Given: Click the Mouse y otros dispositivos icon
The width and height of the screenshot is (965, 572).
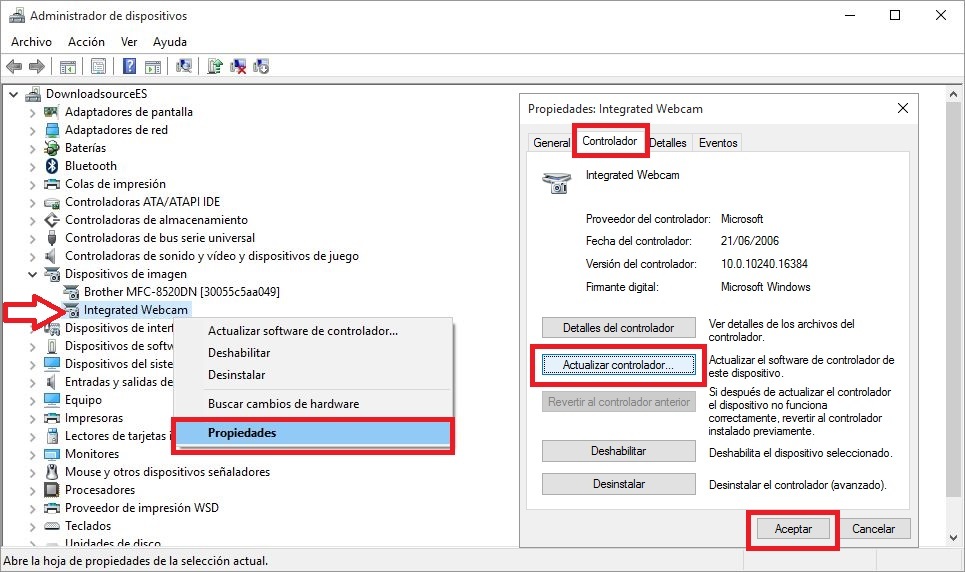Looking at the screenshot, I should pos(52,472).
